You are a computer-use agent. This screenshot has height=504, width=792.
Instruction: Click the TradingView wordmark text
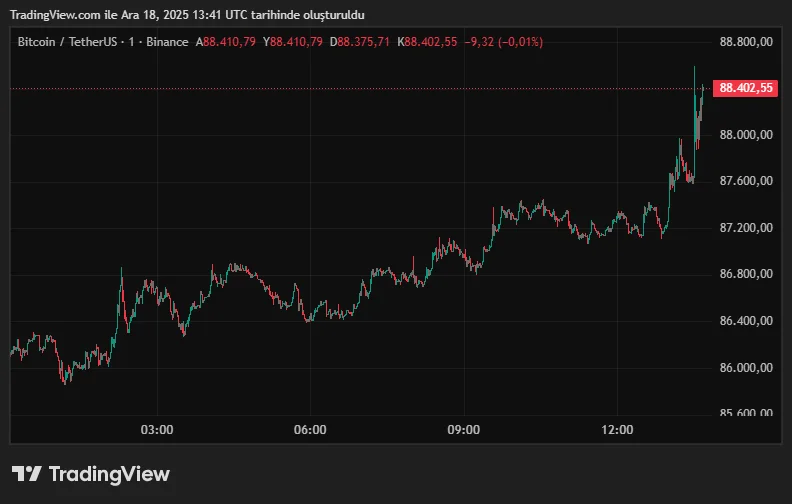coord(109,474)
